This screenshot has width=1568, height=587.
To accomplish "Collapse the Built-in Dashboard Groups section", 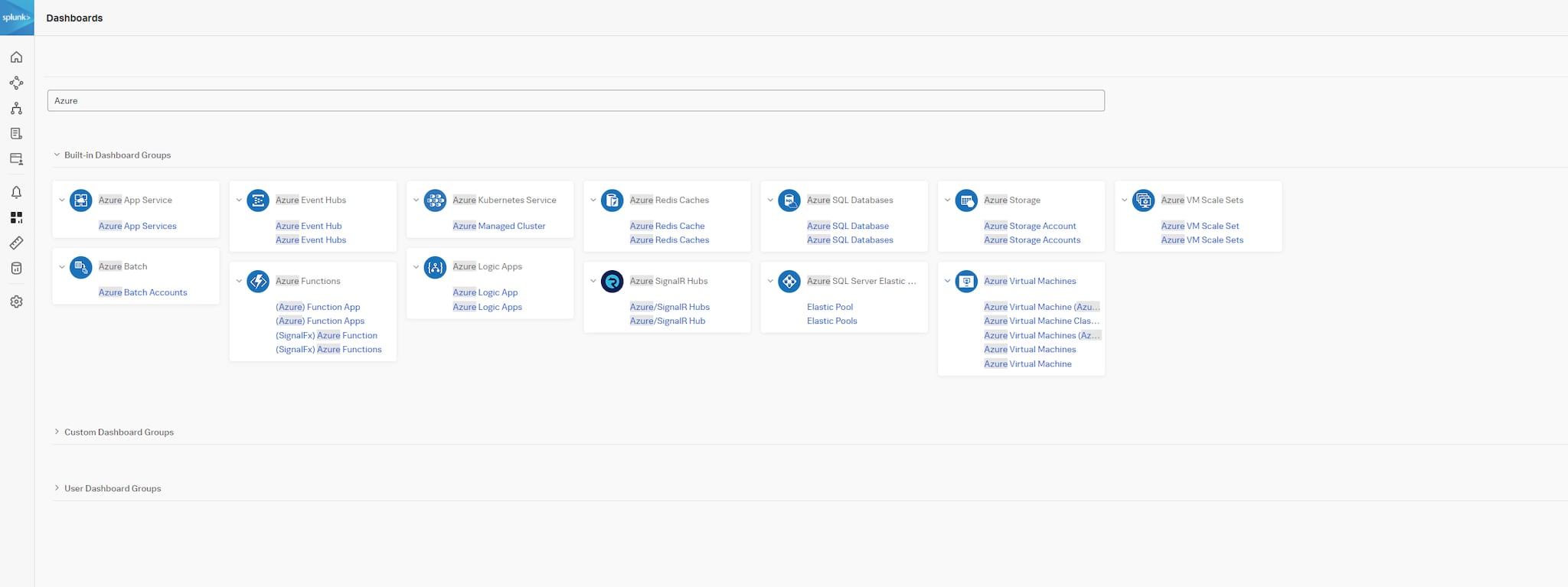I will coord(57,155).
